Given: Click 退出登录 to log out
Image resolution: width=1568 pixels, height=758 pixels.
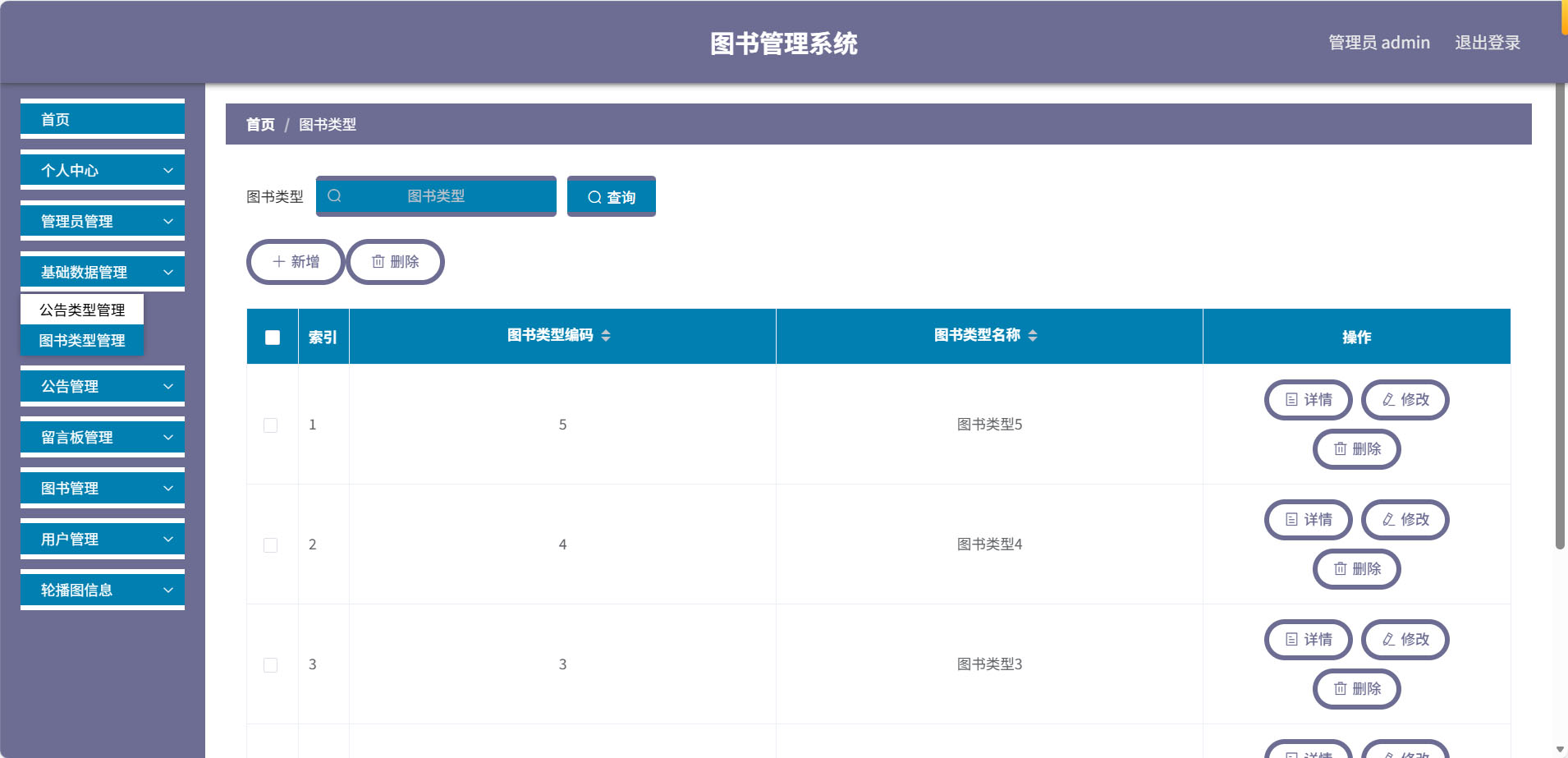Looking at the screenshot, I should 1488,43.
